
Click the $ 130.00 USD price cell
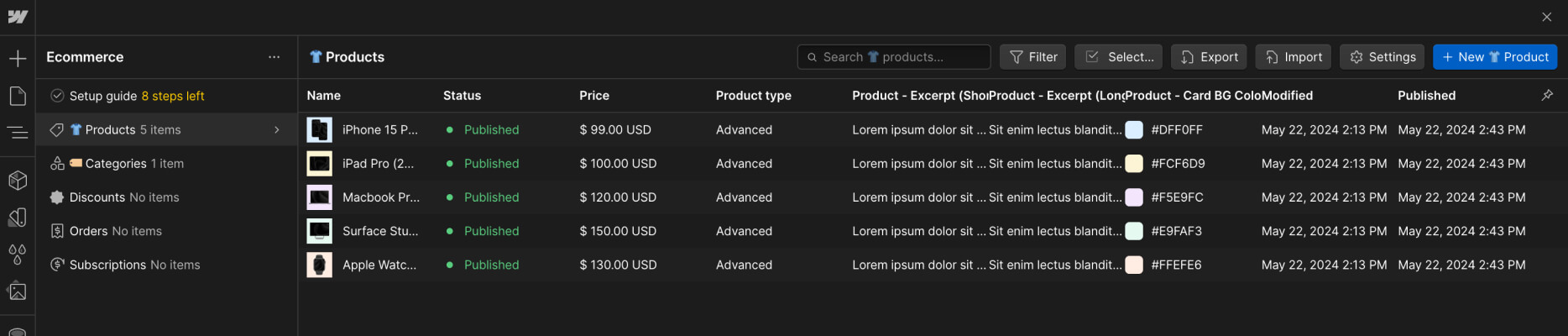[618, 264]
